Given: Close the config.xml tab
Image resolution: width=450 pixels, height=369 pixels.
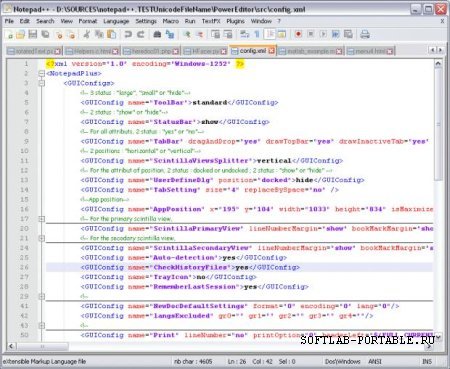Looking at the screenshot, I should click(x=272, y=51).
